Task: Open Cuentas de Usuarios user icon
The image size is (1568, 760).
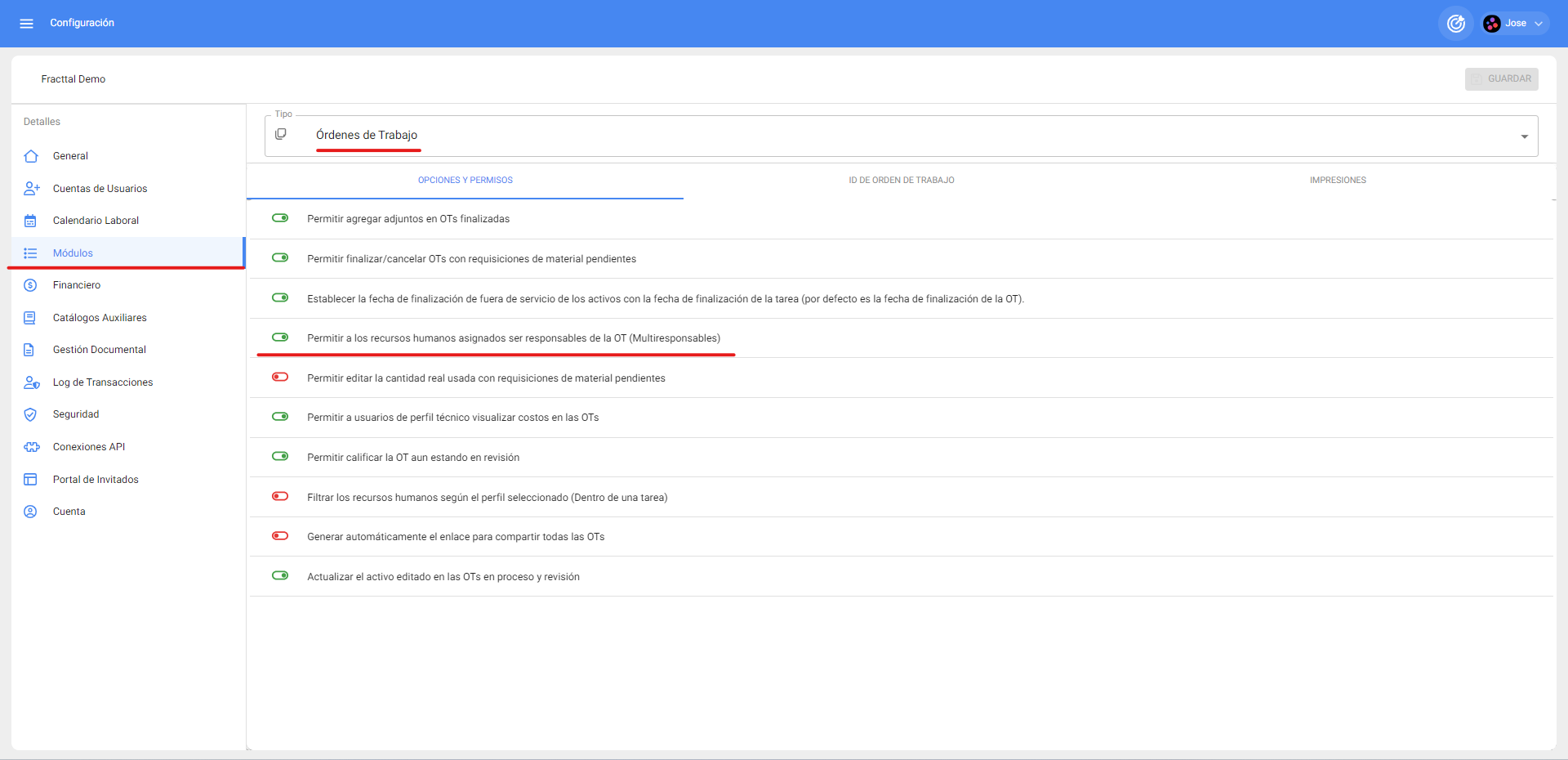Action: [x=31, y=189]
